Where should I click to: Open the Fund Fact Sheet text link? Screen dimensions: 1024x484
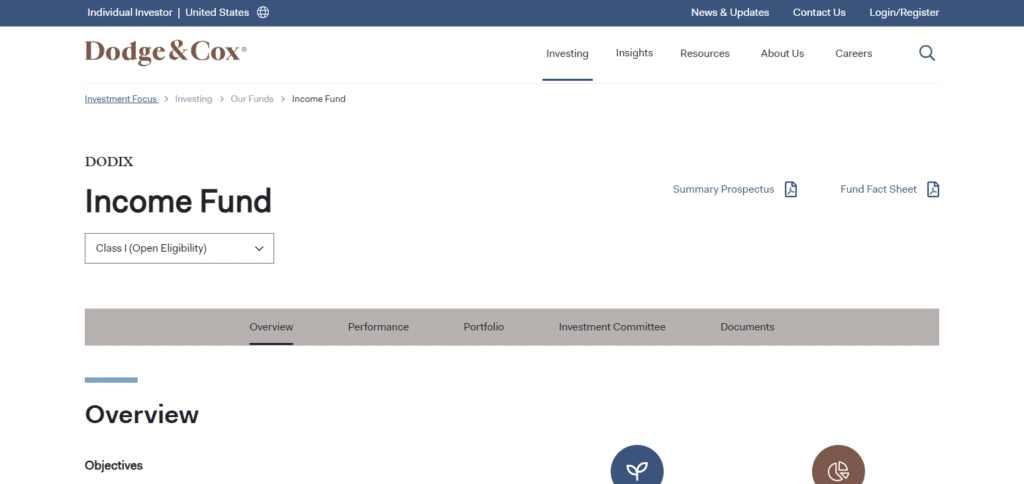878,189
